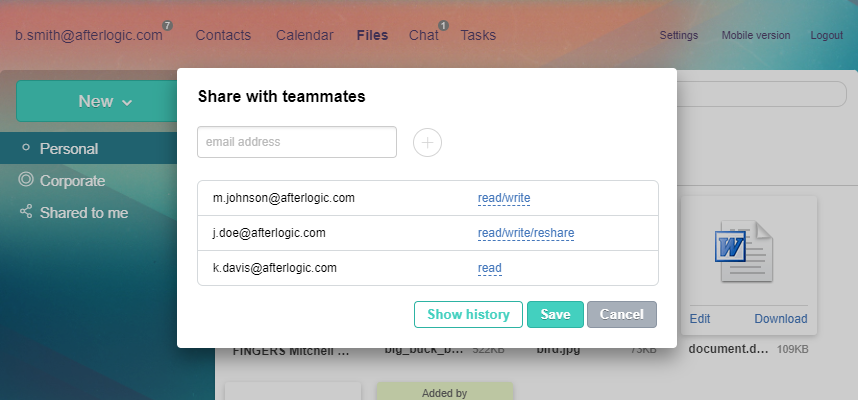Open b.smith@afterlogic.com mailbox

[x=88, y=35]
